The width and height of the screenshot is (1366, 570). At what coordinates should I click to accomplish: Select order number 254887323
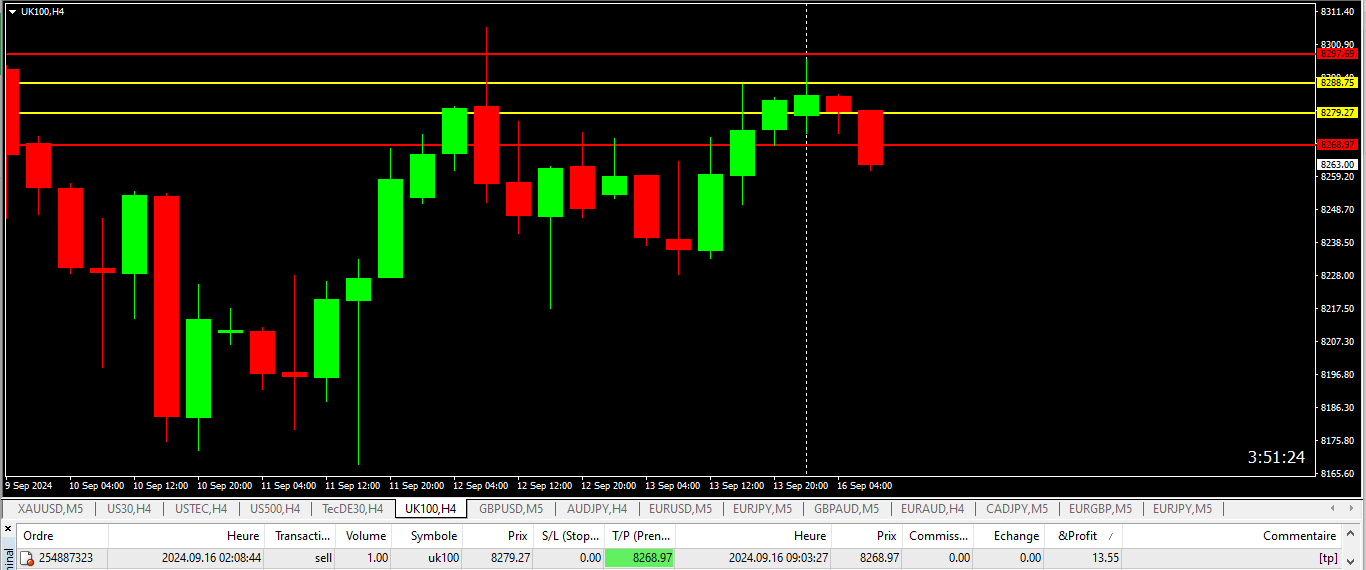point(66,558)
